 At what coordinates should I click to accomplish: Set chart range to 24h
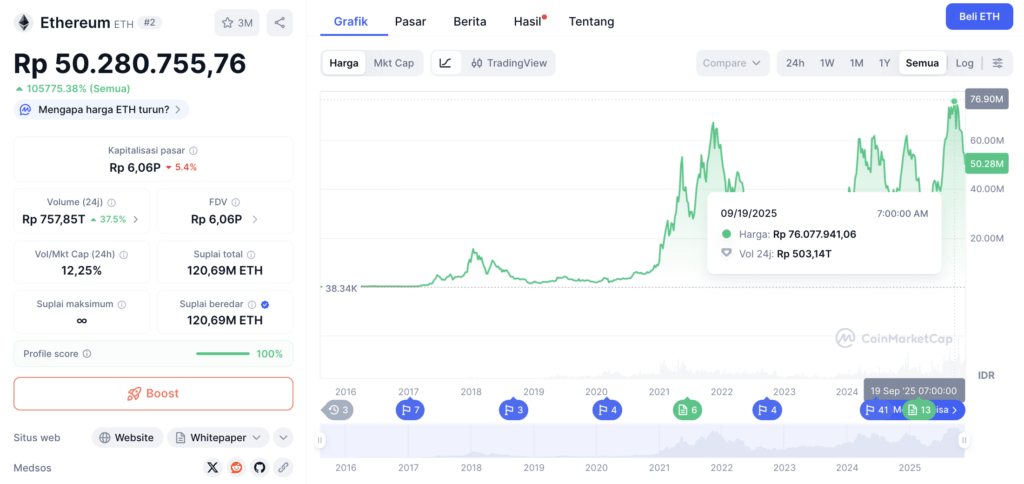pos(795,63)
